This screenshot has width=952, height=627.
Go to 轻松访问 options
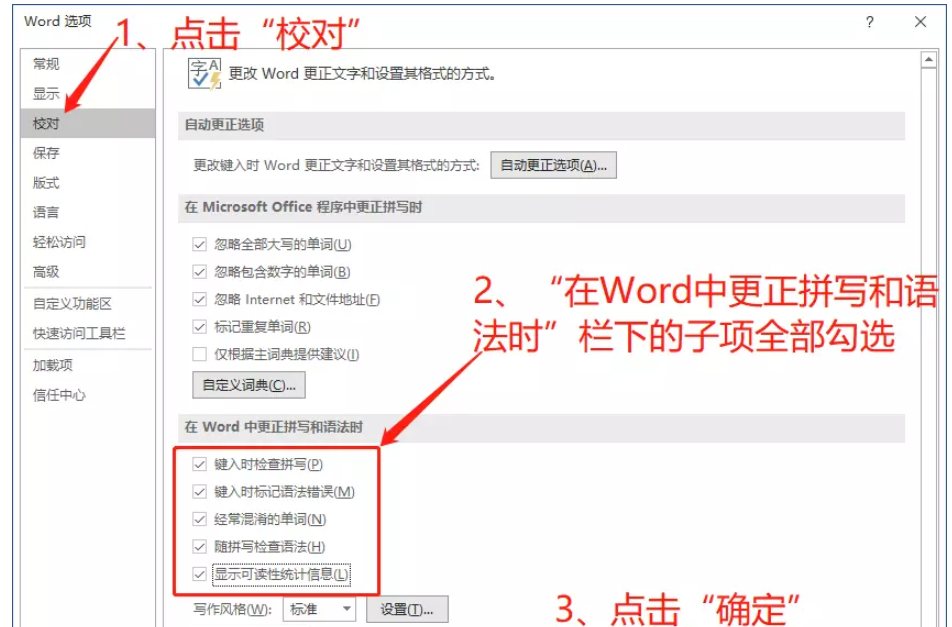[60, 242]
